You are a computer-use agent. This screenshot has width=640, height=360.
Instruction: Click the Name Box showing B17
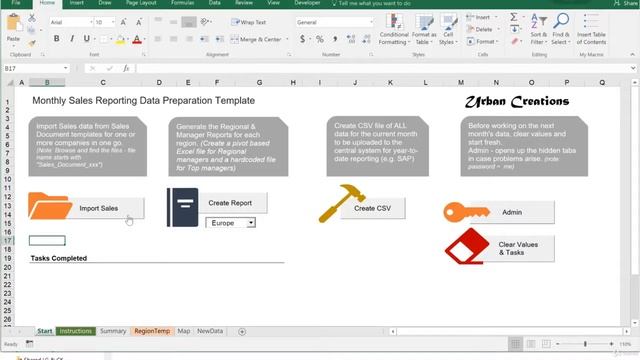(36, 68)
